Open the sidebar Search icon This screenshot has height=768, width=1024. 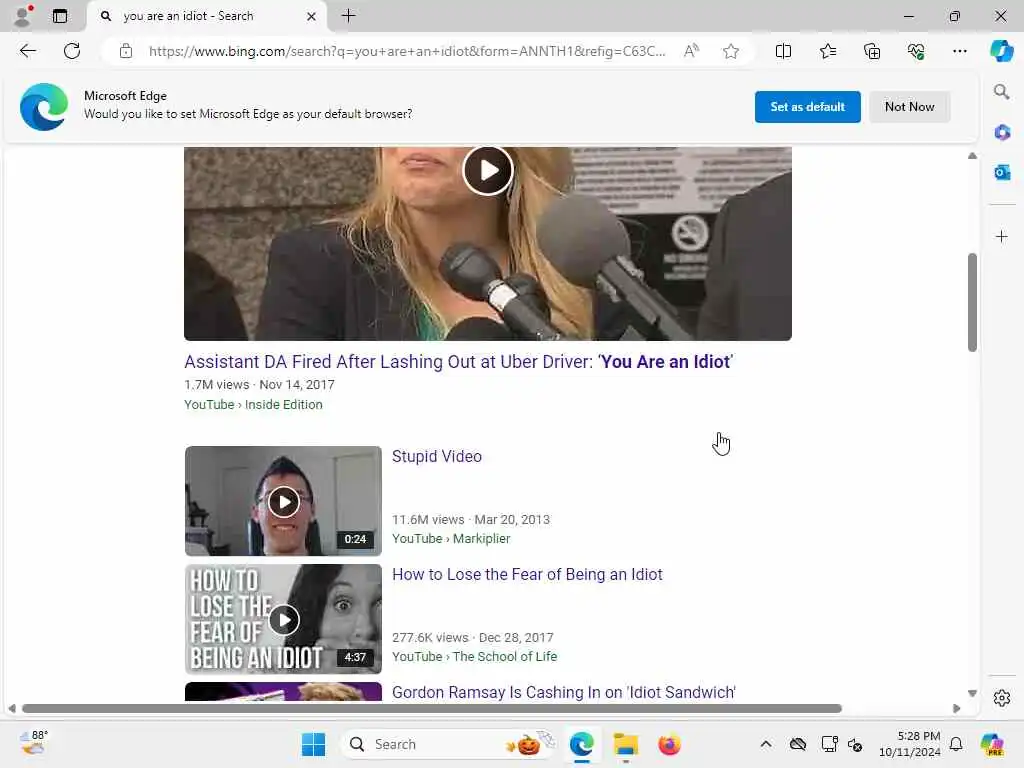pyautogui.click(x=1001, y=91)
